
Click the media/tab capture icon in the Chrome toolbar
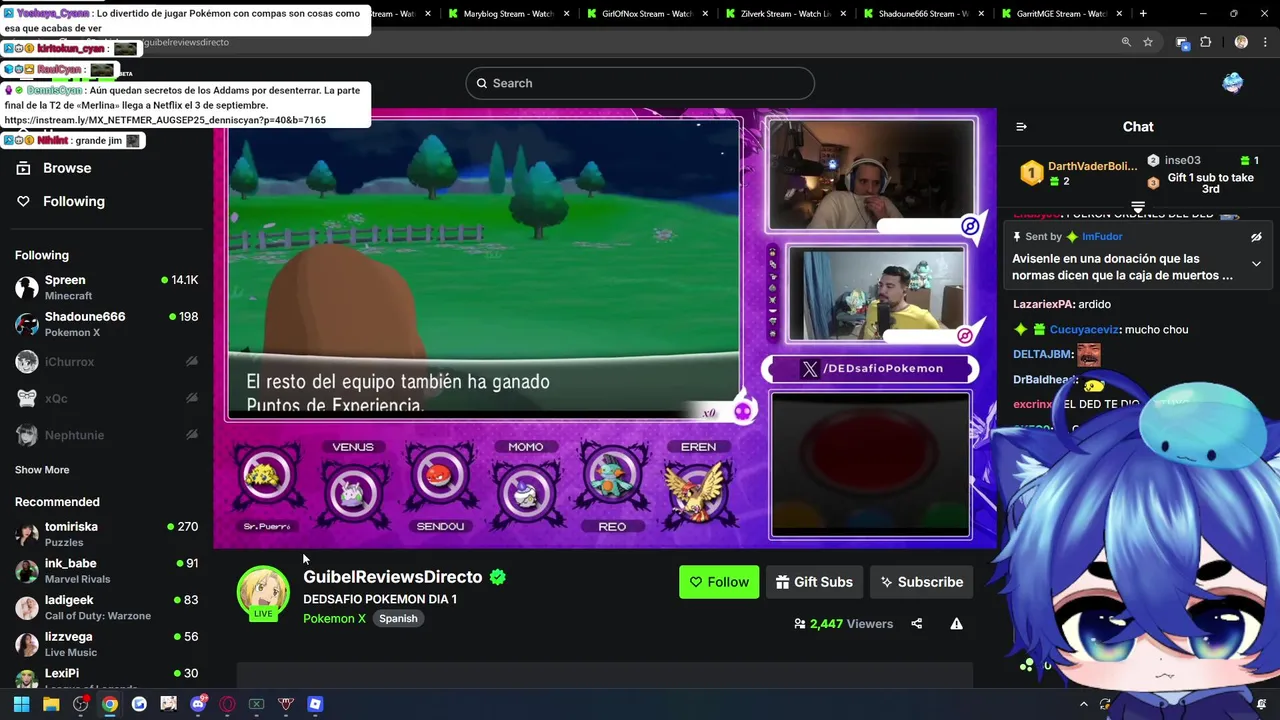tap(1182, 42)
